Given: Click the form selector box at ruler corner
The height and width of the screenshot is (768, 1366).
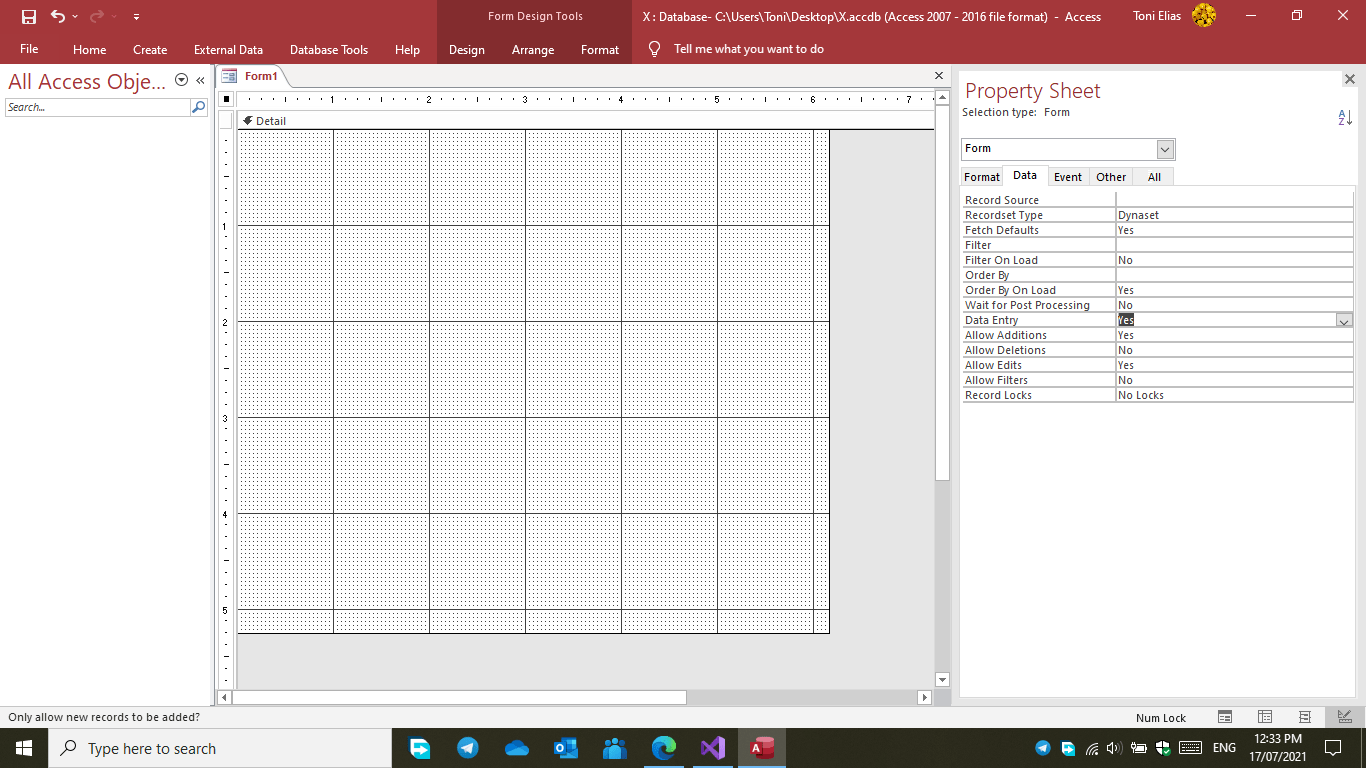Looking at the screenshot, I should tap(227, 99).
